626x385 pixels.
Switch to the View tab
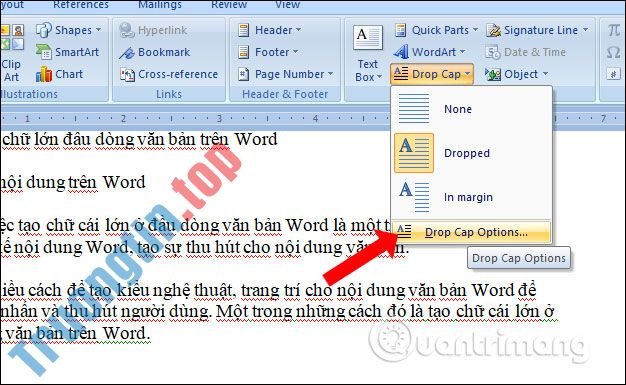tap(287, 4)
